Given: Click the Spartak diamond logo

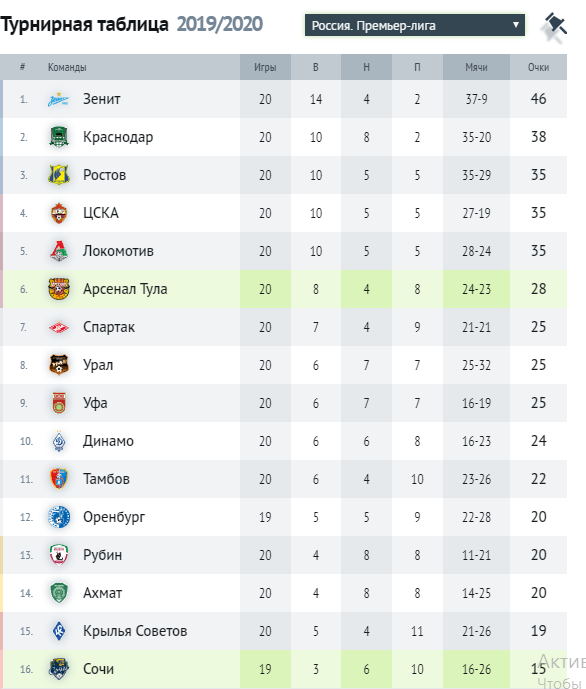Looking at the screenshot, I should coord(58,327).
